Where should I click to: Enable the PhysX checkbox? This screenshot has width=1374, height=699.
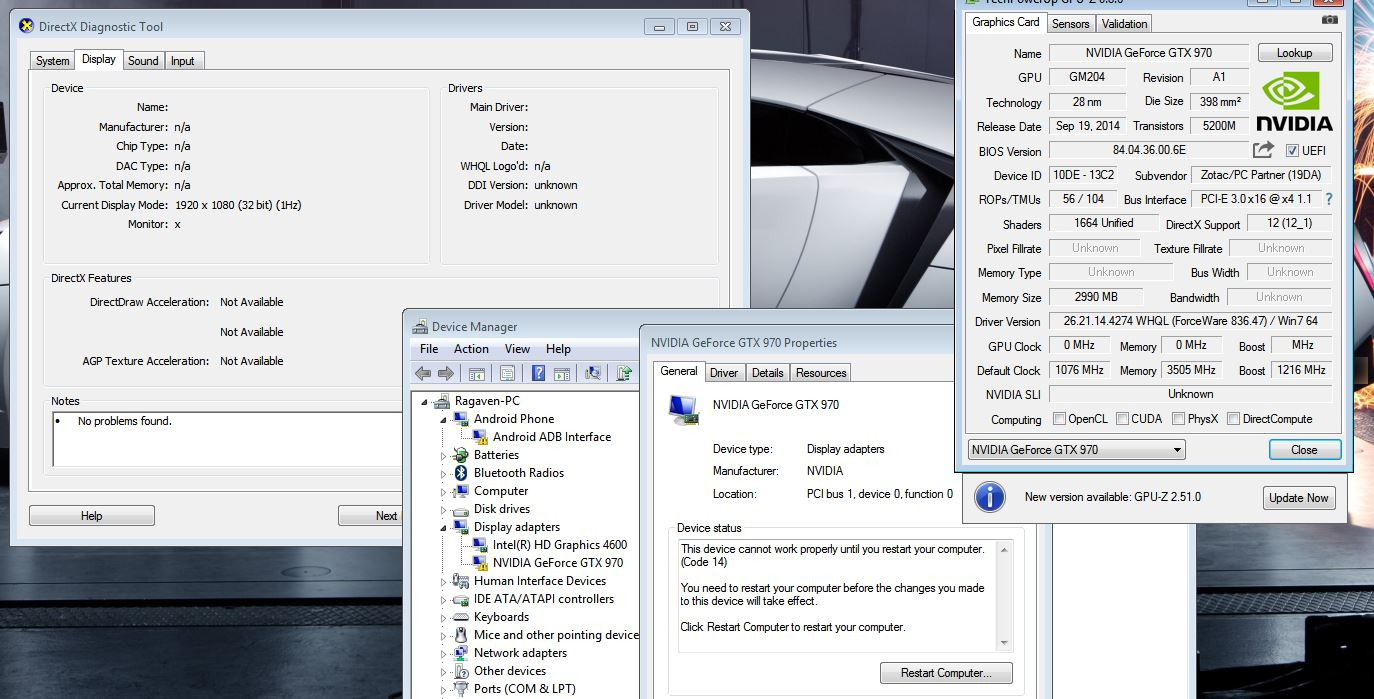click(x=1178, y=419)
